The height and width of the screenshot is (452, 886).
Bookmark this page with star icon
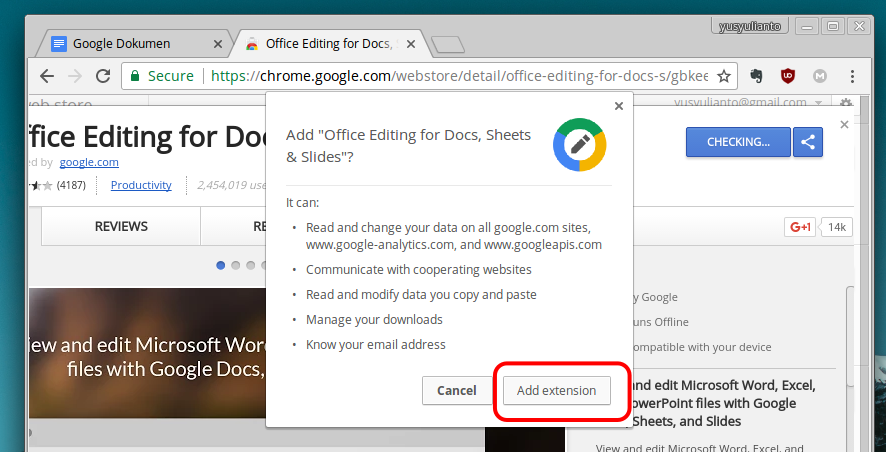(724, 76)
